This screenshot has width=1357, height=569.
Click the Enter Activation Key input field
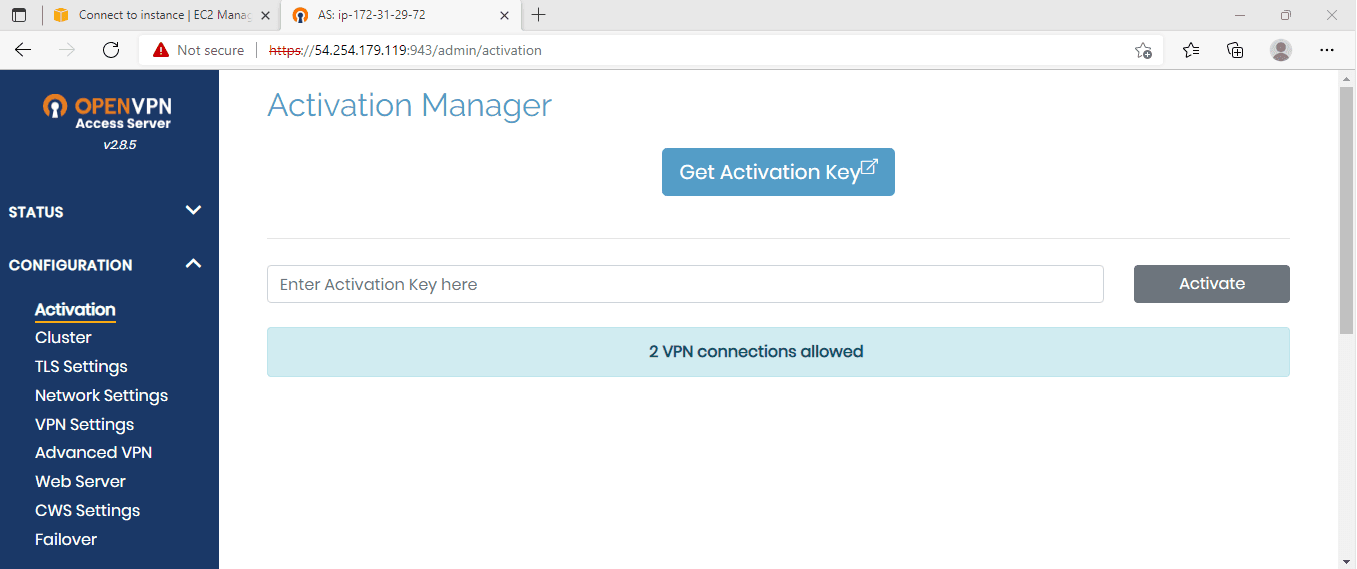(x=685, y=284)
